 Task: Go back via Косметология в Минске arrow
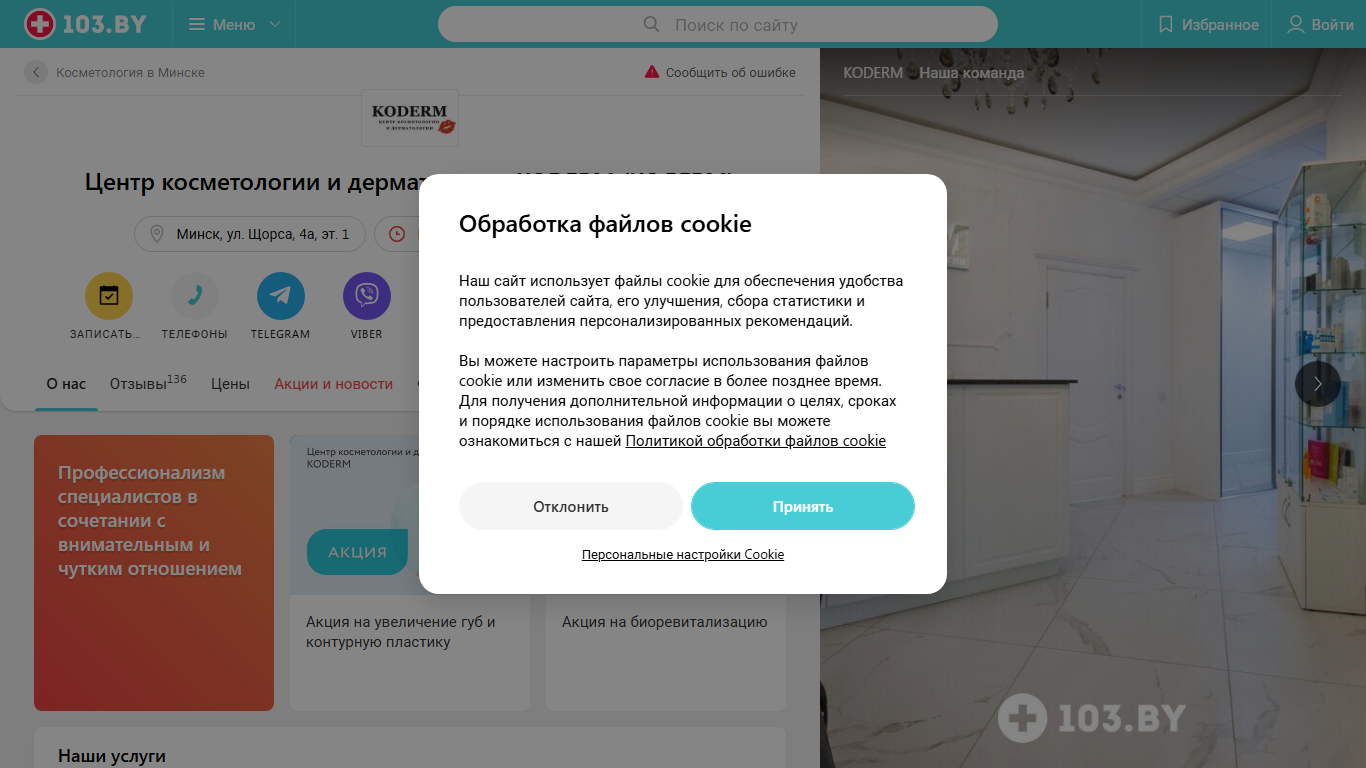tap(36, 72)
